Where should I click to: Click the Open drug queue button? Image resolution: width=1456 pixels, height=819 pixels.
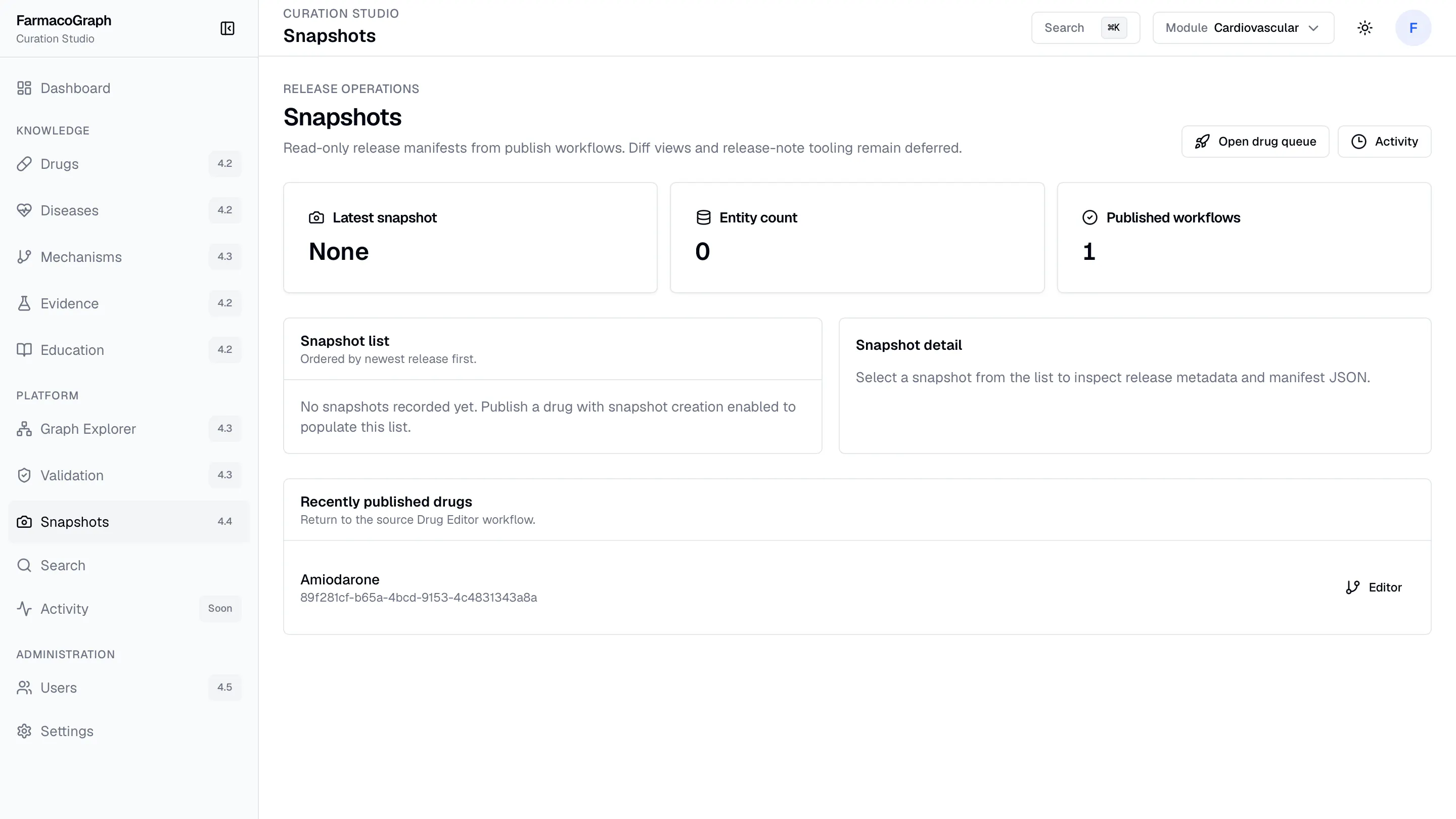pyautogui.click(x=1255, y=142)
